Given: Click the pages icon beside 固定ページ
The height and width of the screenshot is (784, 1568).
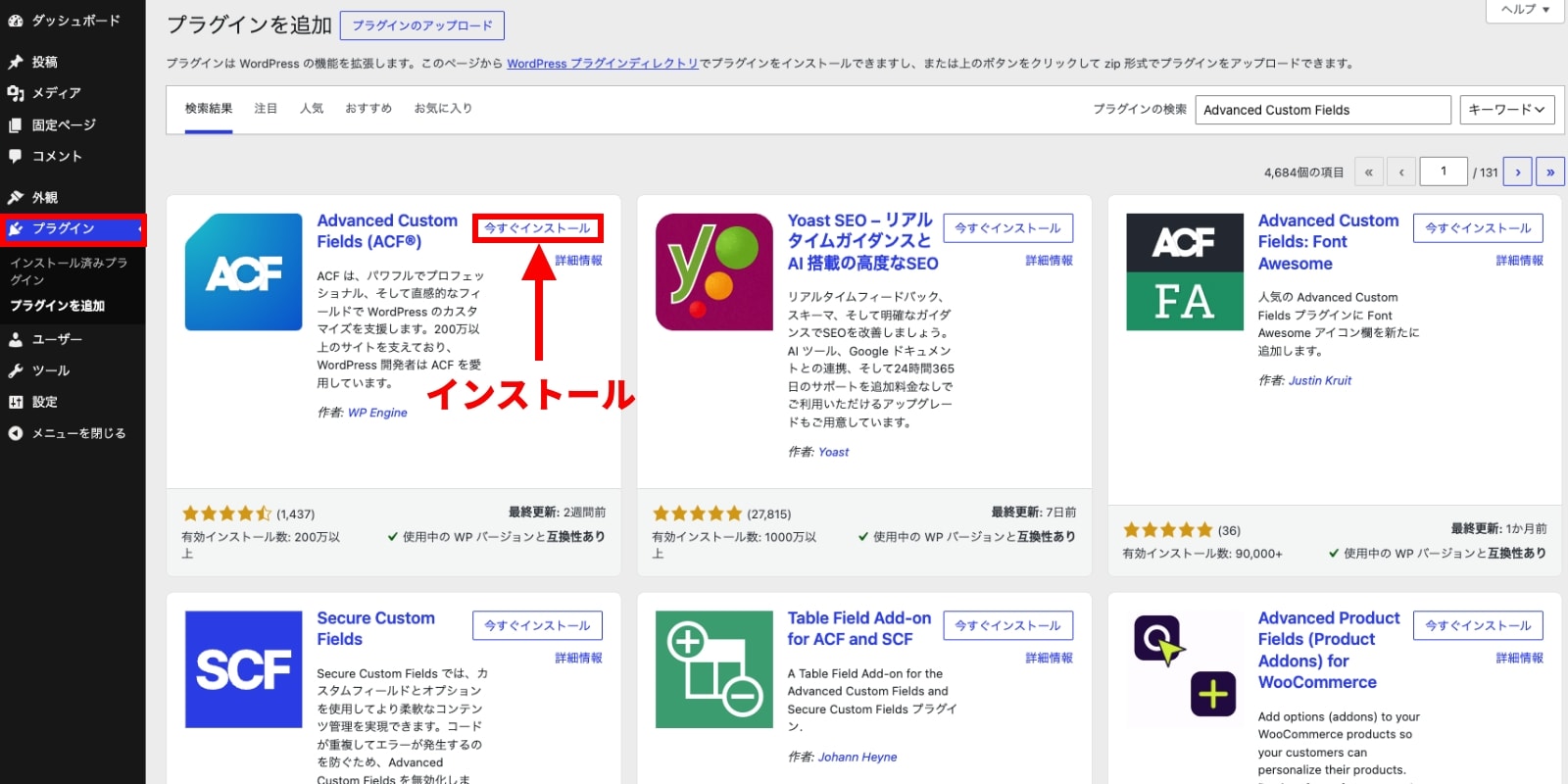Looking at the screenshot, I should pos(16,125).
